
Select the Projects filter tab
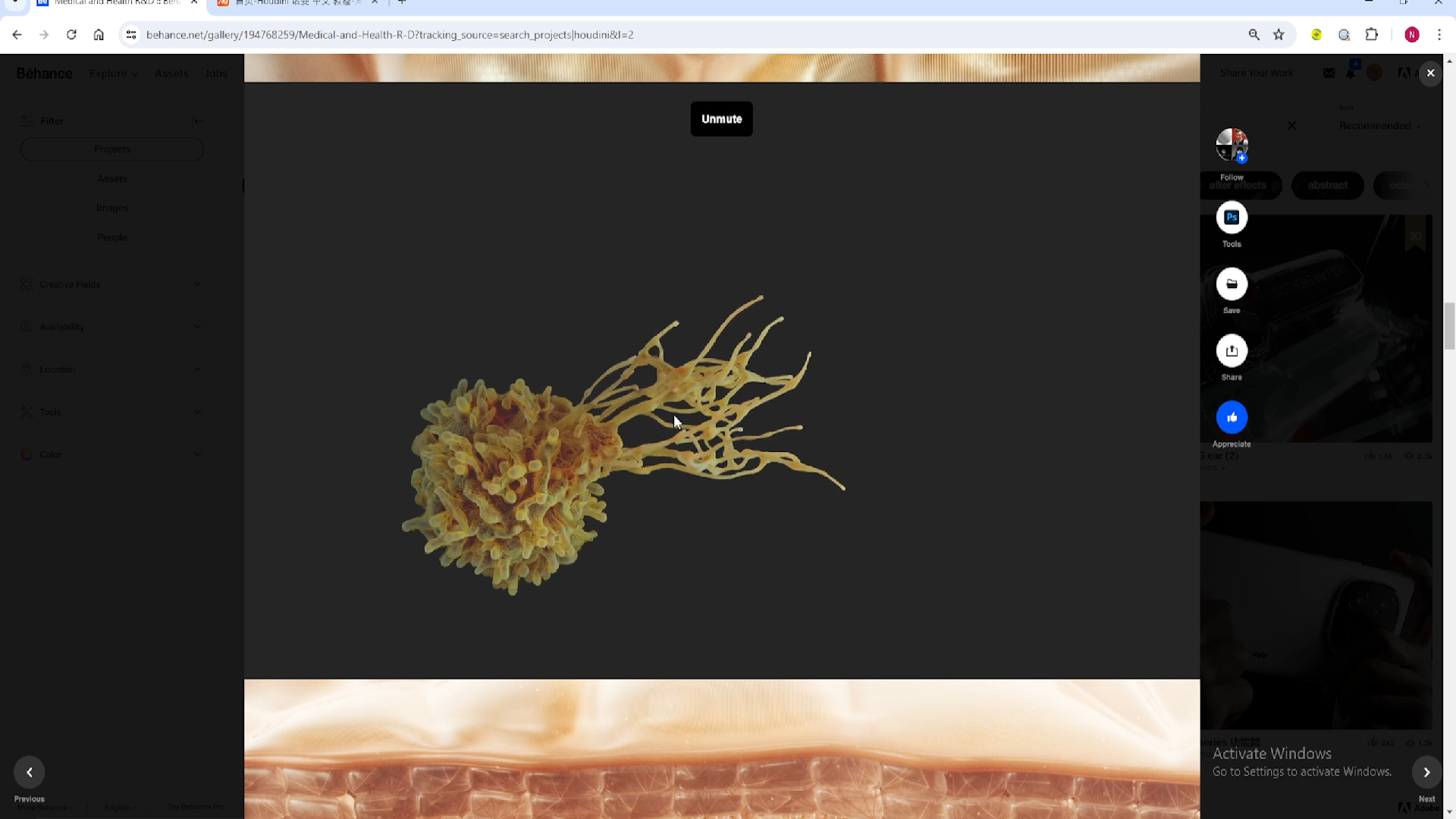coord(112,149)
